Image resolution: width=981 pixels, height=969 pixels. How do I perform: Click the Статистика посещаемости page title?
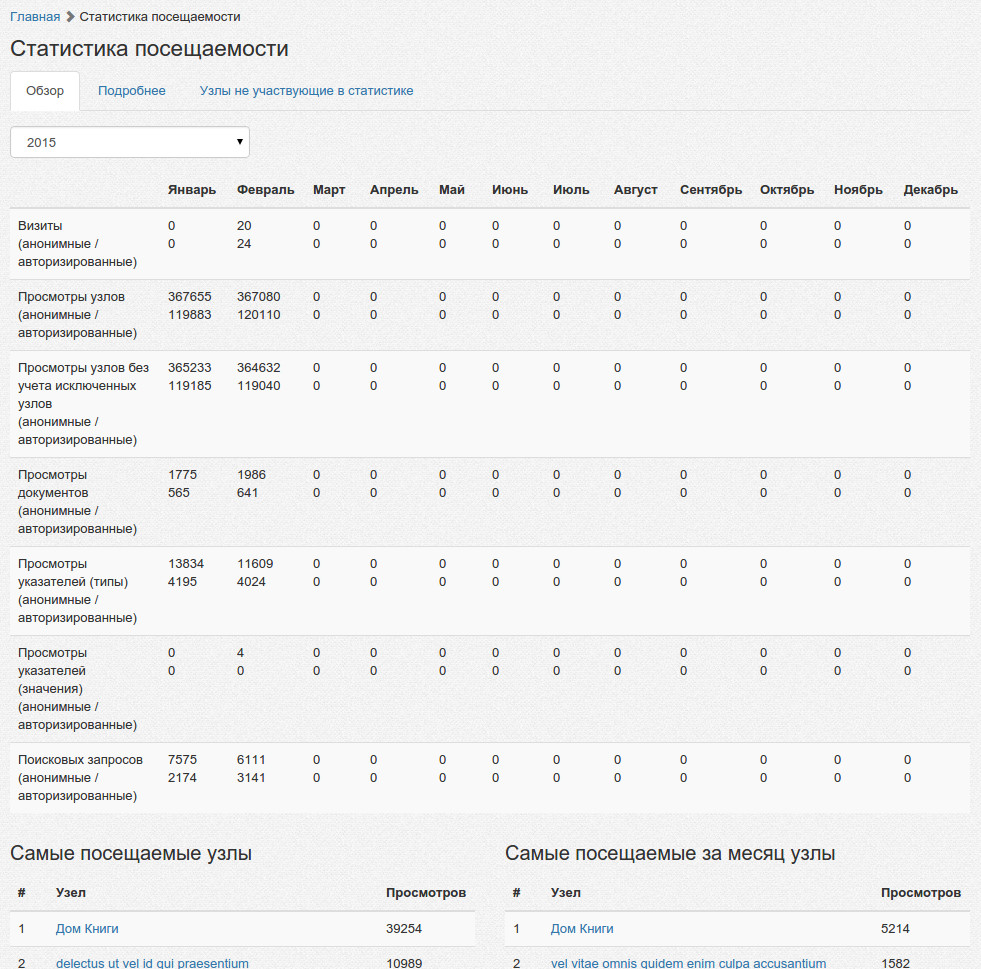point(149,49)
